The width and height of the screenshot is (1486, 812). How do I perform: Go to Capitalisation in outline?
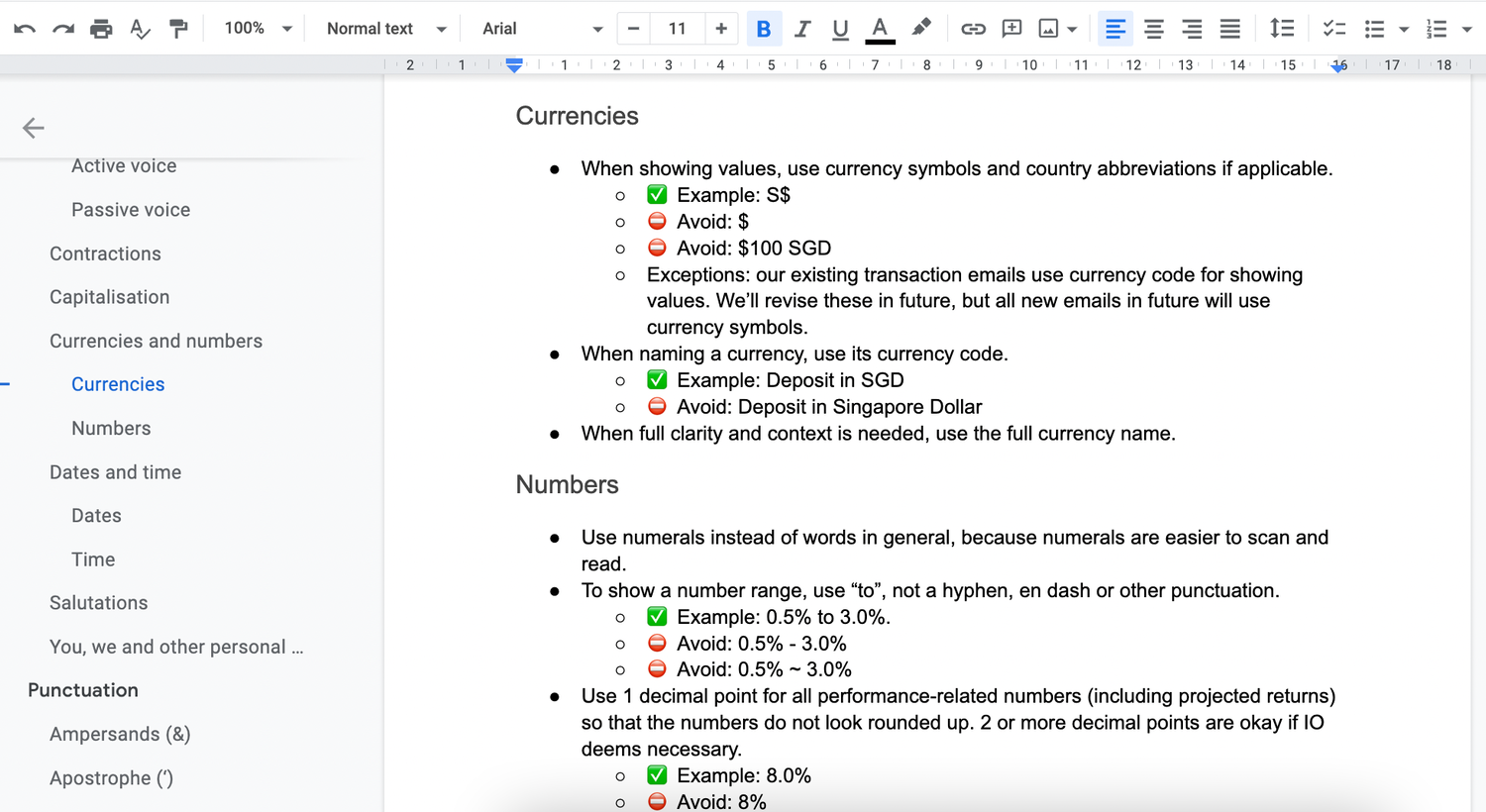(109, 297)
